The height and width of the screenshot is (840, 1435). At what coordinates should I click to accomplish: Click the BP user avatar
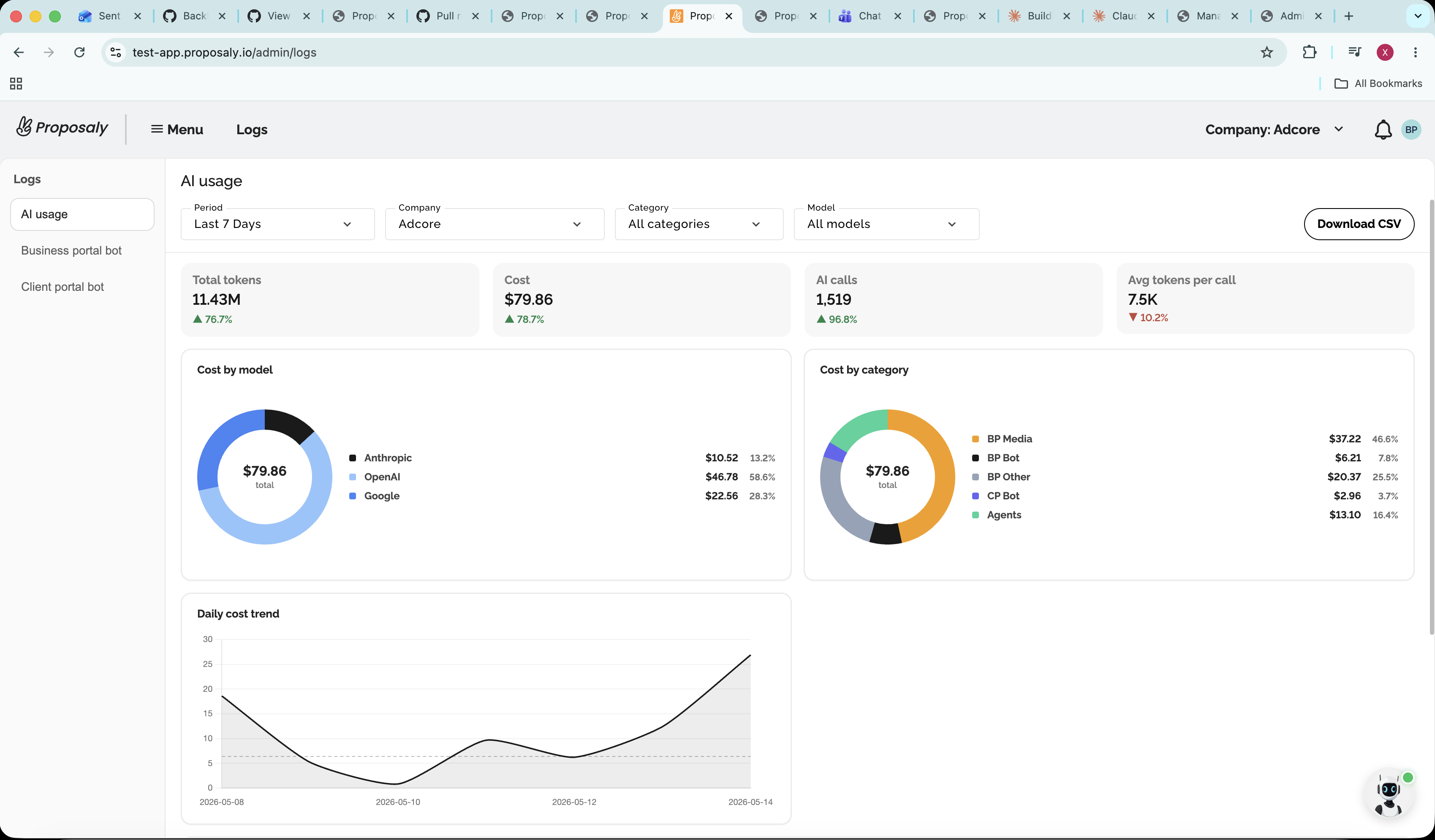pyautogui.click(x=1411, y=130)
